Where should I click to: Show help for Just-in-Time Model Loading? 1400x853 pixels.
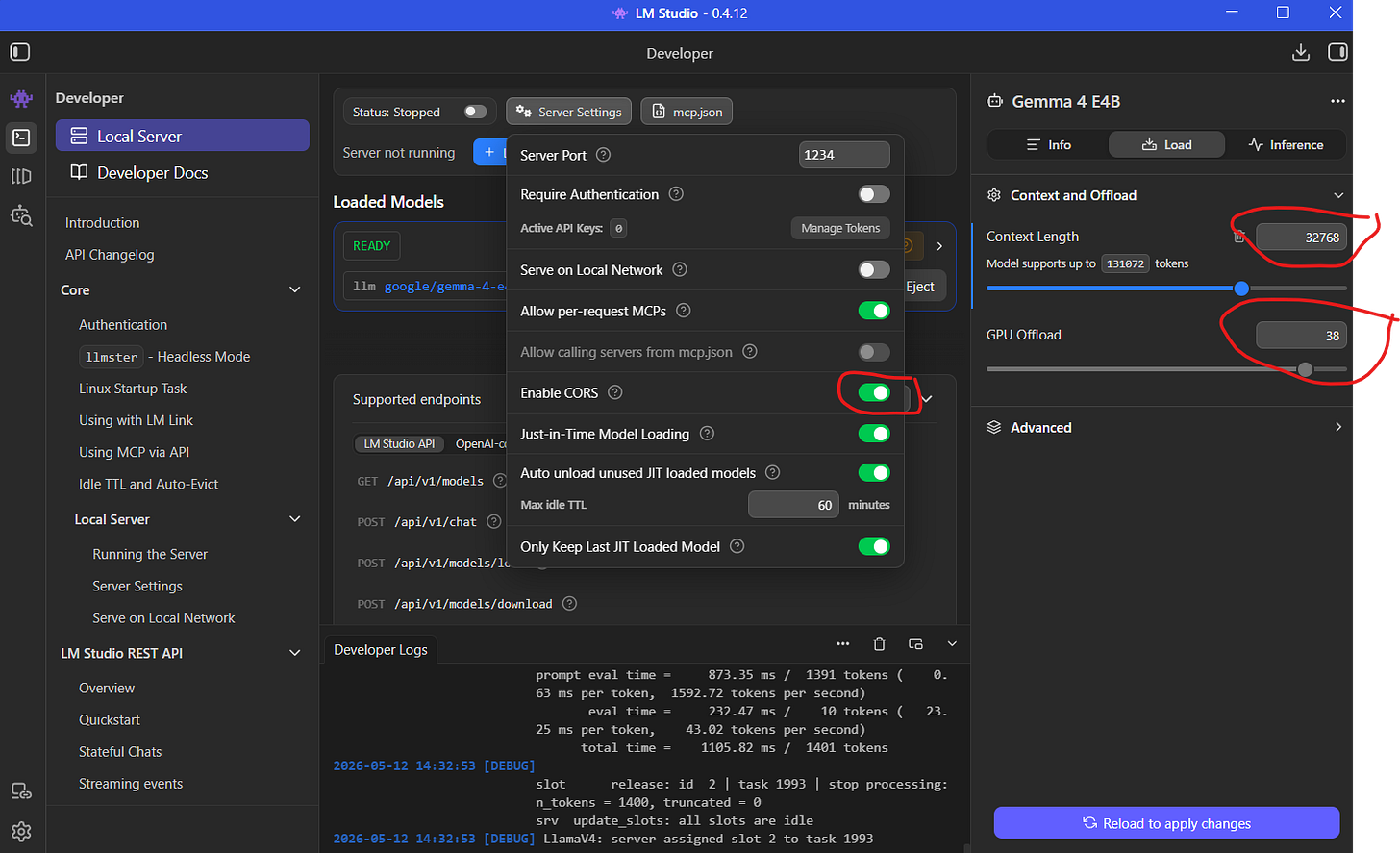(x=707, y=434)
